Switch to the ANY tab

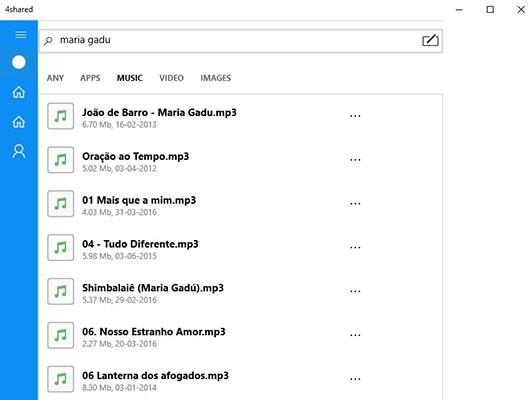55,78
